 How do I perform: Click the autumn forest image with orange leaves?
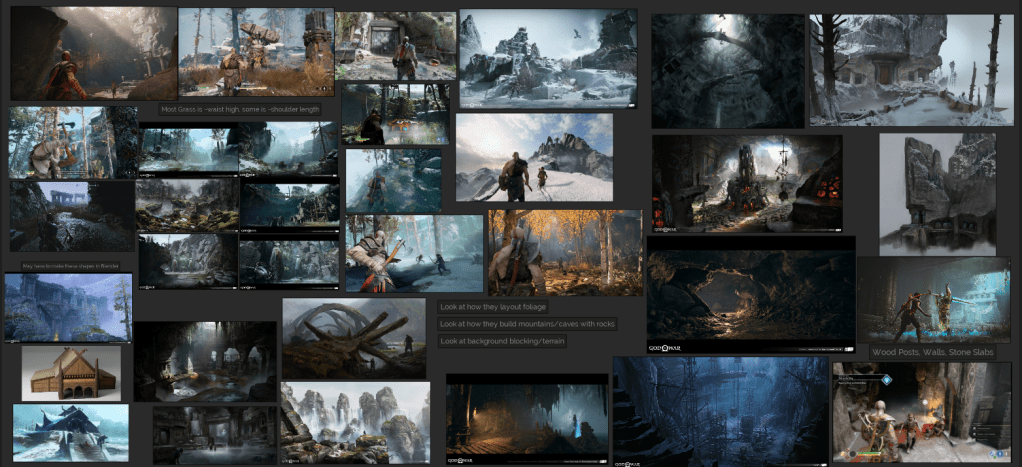[565, 252]
